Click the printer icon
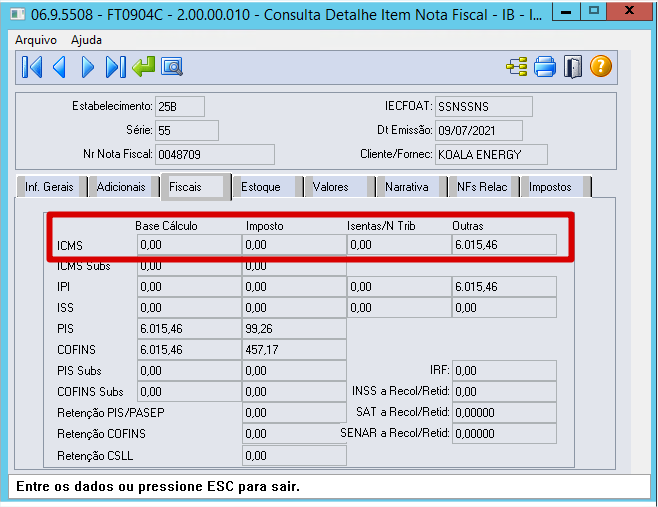This screenshot has height=507, width=658. point(545,67)
